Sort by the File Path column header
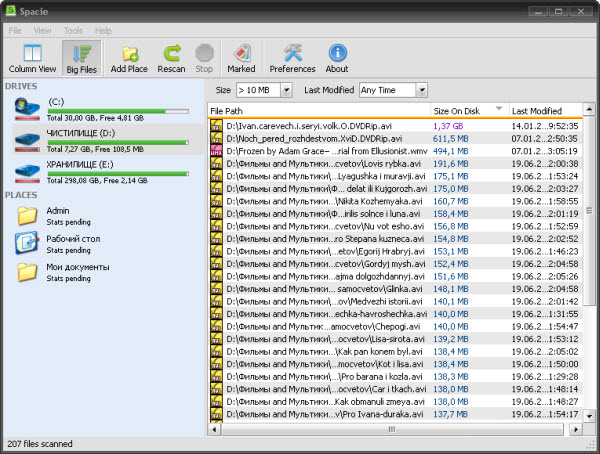Image resolution: width=600 pixels, height=454 pixels. point(317,110)
